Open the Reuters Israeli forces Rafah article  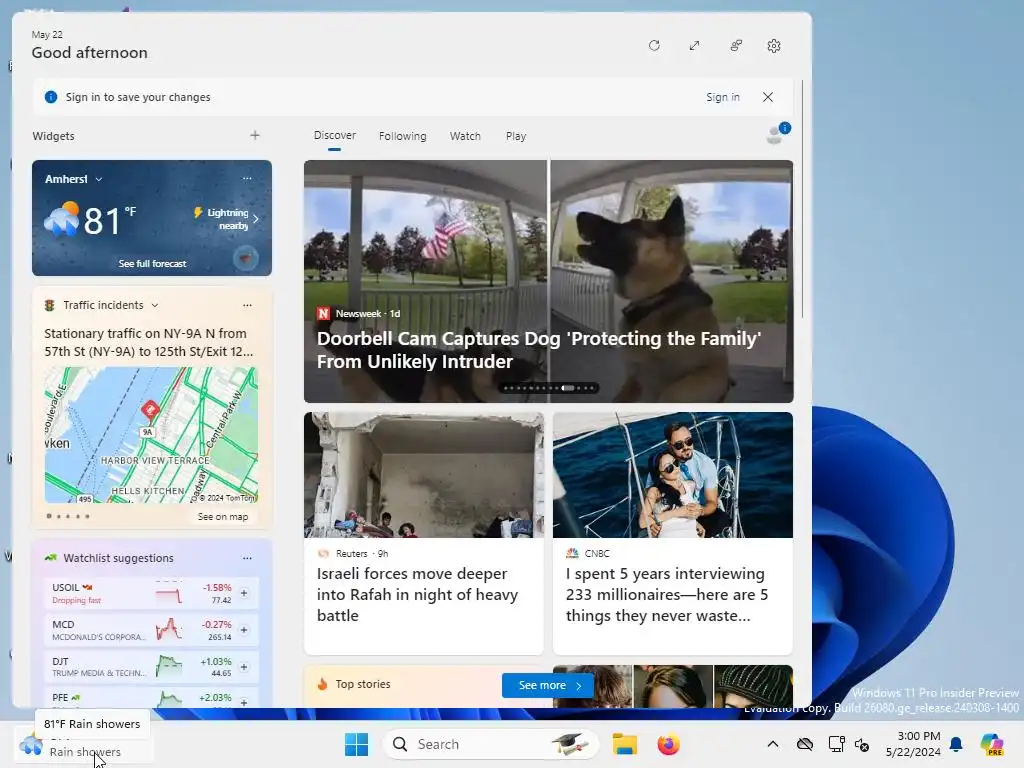click(423, 533)
